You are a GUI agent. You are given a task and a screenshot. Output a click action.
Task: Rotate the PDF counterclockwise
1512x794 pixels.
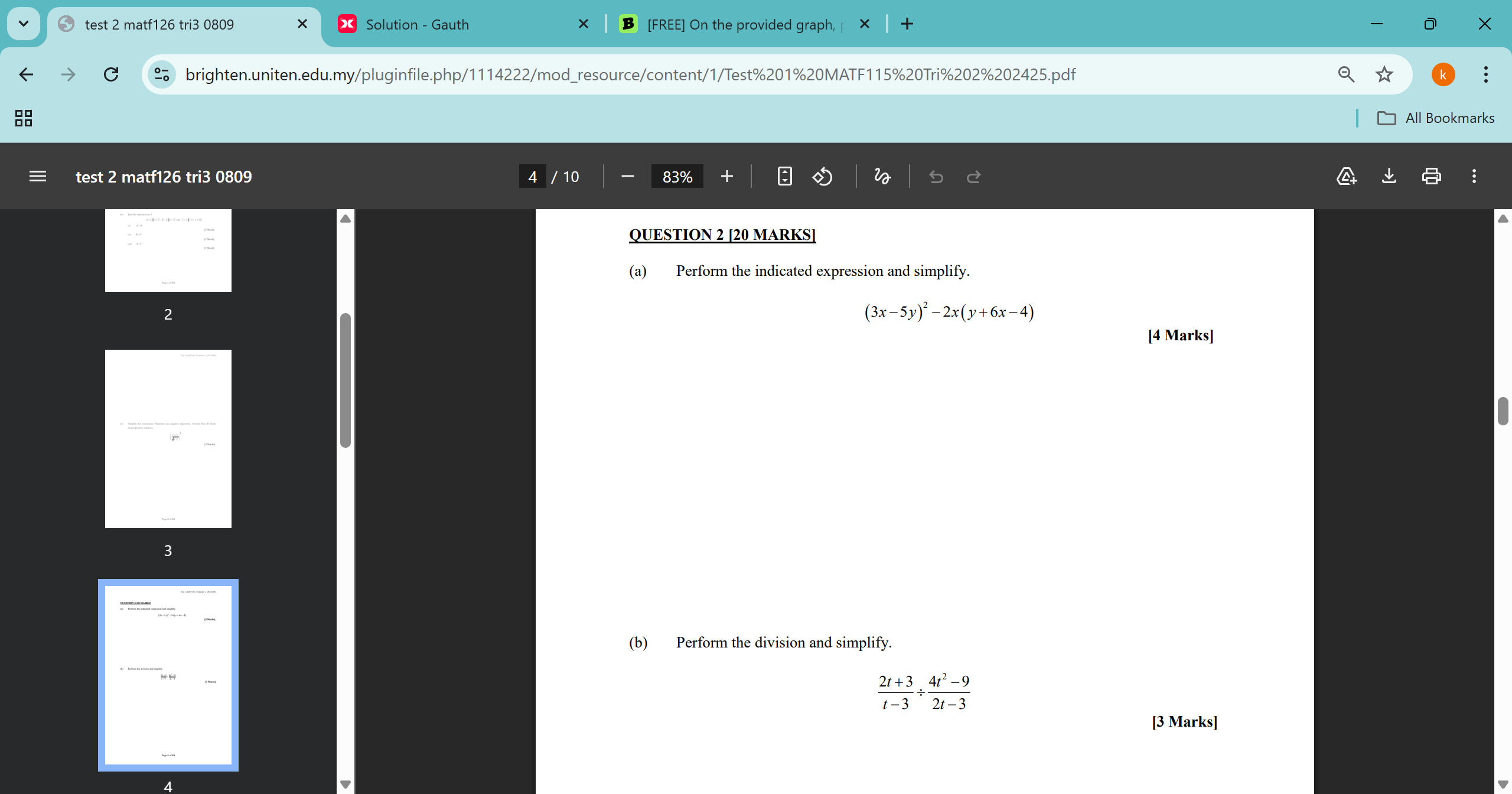point(822,176)
